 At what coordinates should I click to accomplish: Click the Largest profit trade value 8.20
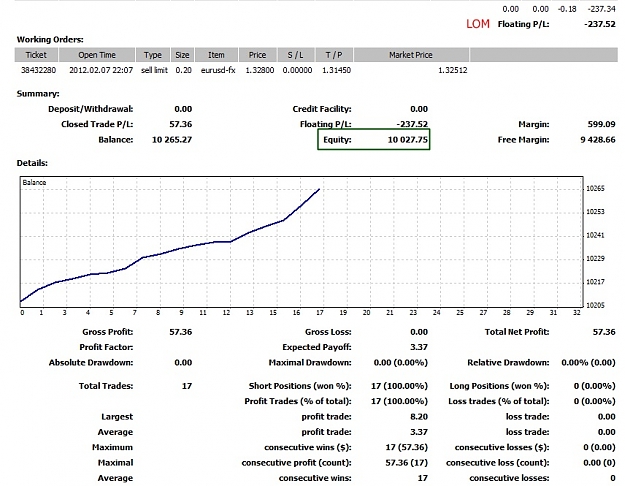[x=419, y=417]
